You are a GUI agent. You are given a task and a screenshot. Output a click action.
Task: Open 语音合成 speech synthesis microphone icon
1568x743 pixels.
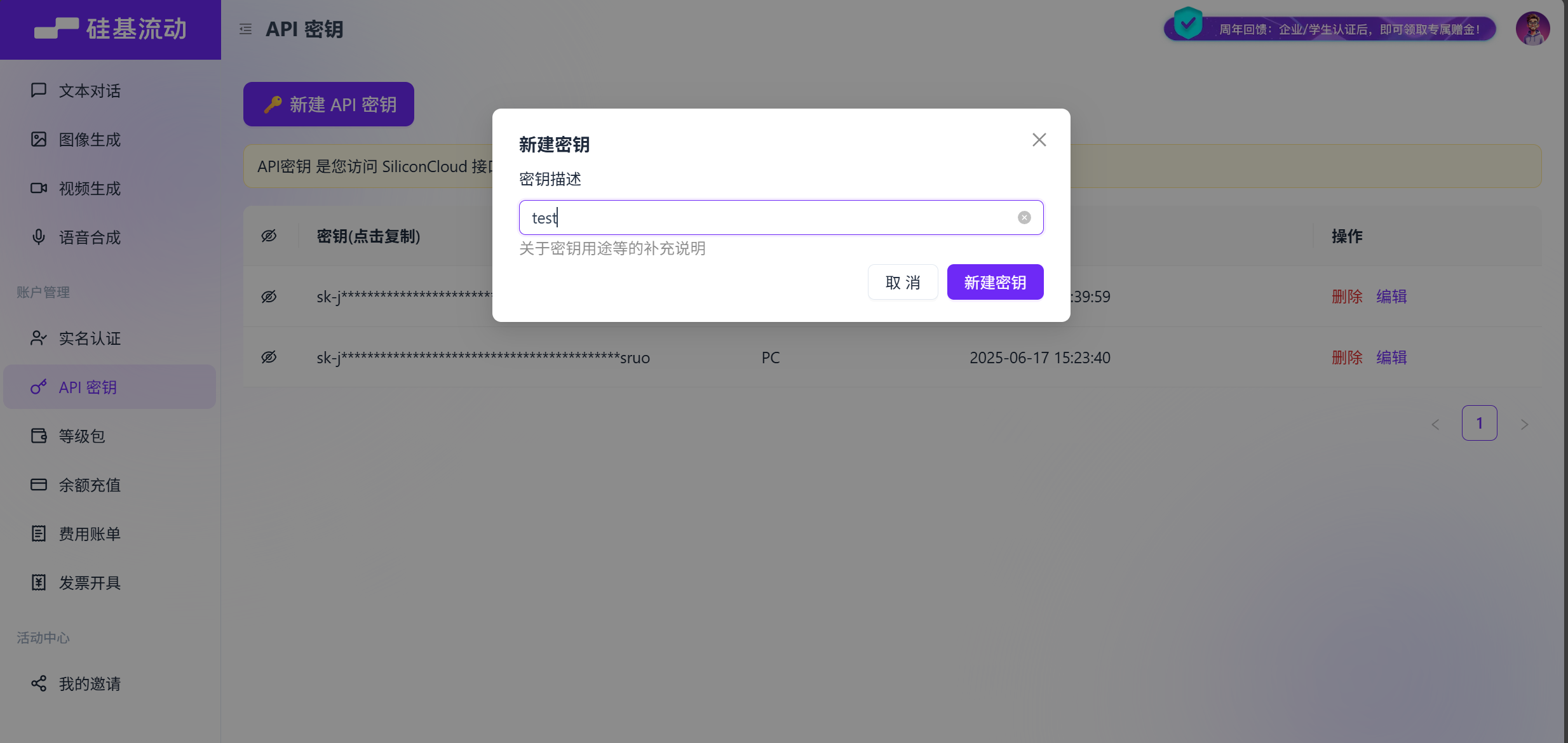click(x=39, y=237)
